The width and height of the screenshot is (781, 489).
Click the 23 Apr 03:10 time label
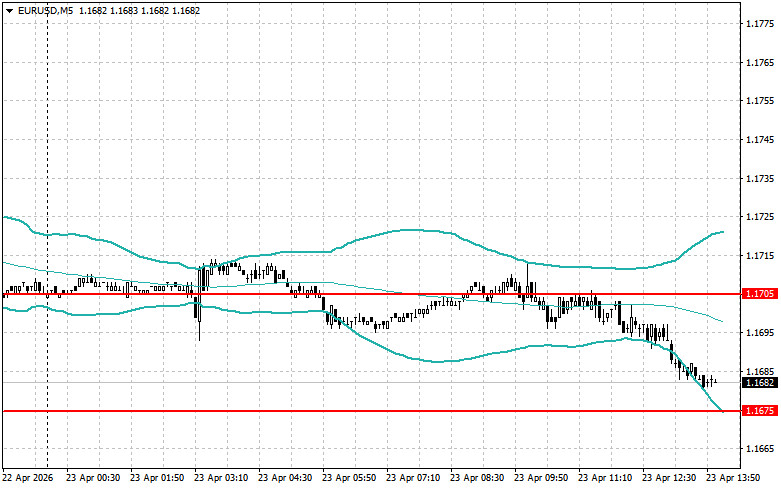coord(221,478)
